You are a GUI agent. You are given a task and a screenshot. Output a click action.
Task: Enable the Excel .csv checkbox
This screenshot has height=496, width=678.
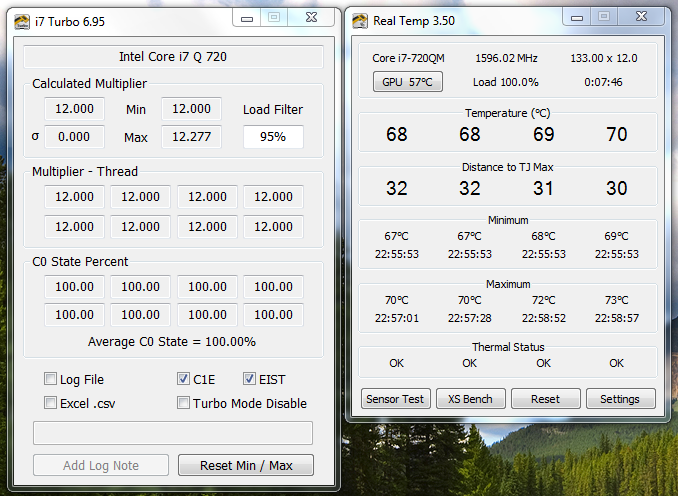[50, 403]
